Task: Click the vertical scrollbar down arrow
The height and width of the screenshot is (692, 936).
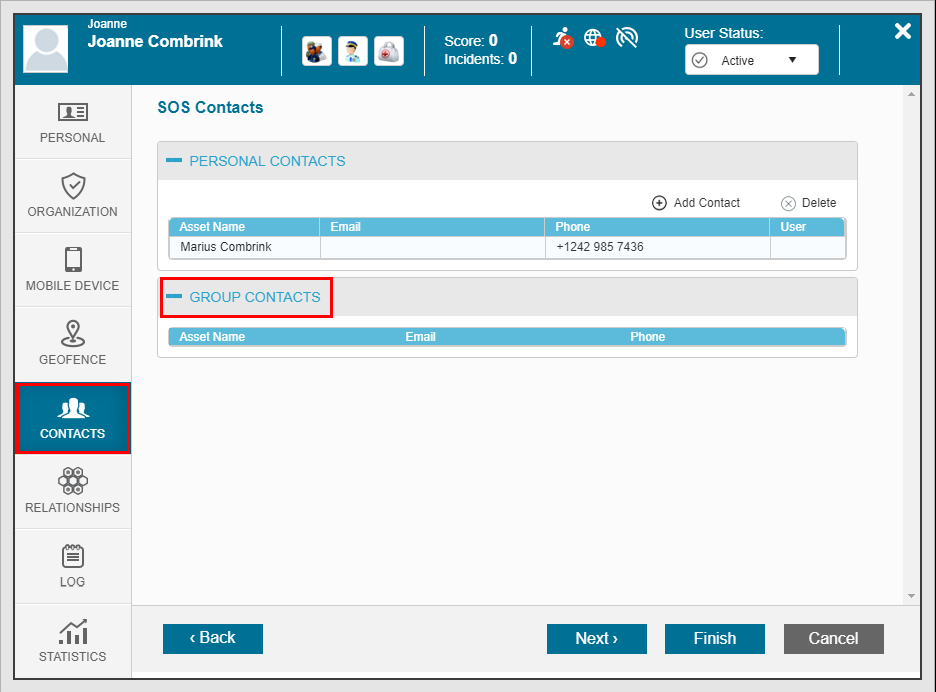Action: (911, 595)
